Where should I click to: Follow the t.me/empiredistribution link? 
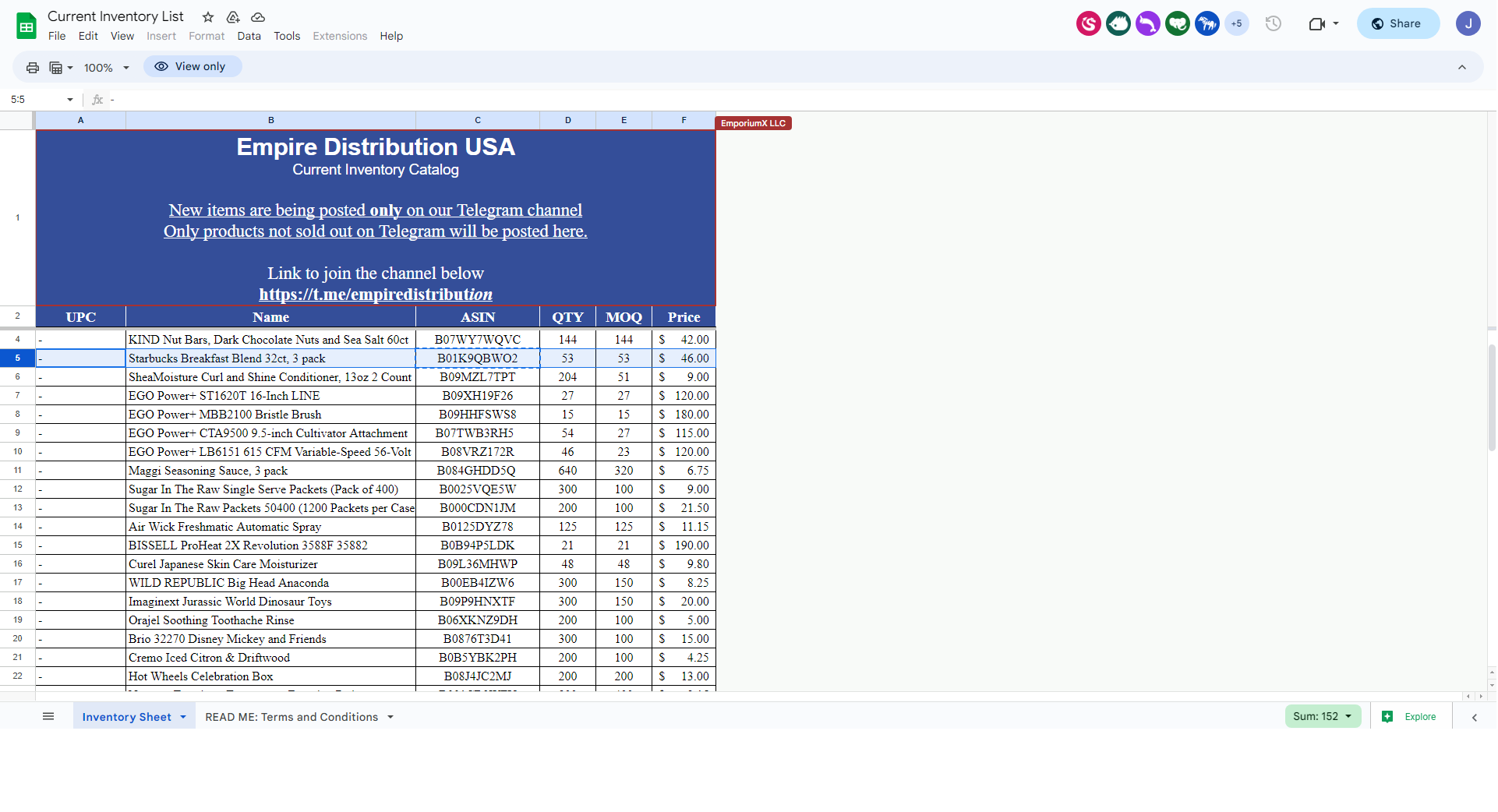click(x=376, y=295)
